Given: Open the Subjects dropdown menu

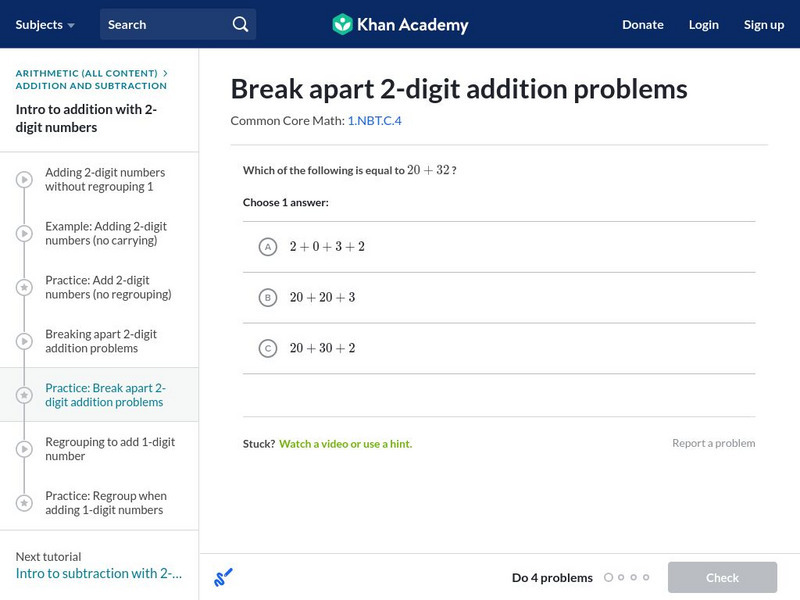Looking at the screenshot, I should pyautogui.click(x=45, y=24).
